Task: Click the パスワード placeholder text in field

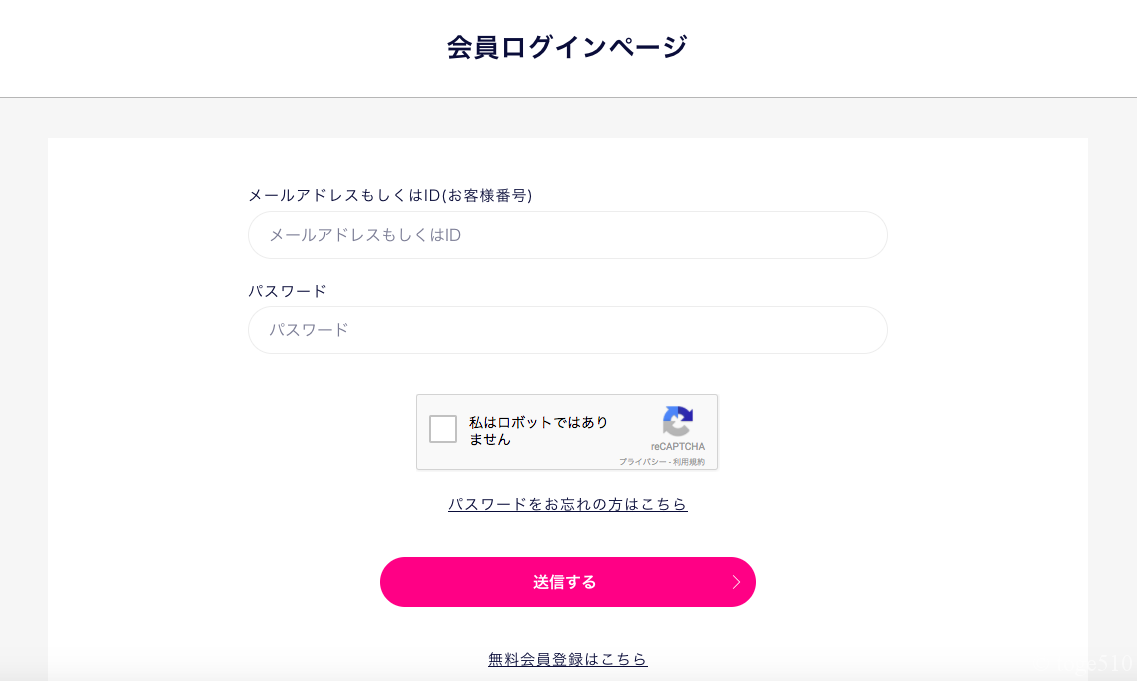Action: 309,330
